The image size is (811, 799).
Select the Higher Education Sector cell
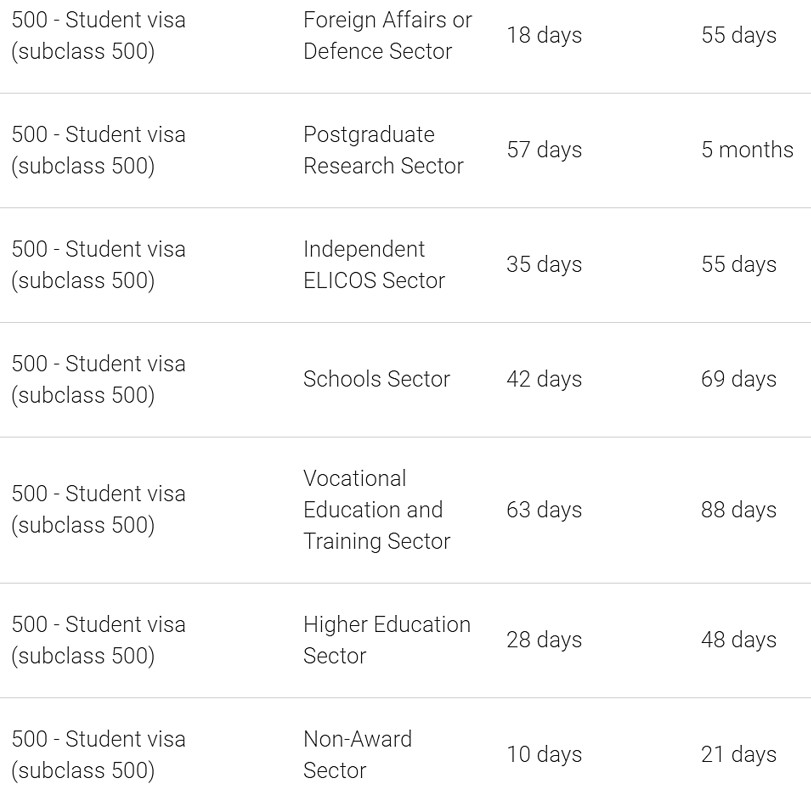[x=386, y=640]
